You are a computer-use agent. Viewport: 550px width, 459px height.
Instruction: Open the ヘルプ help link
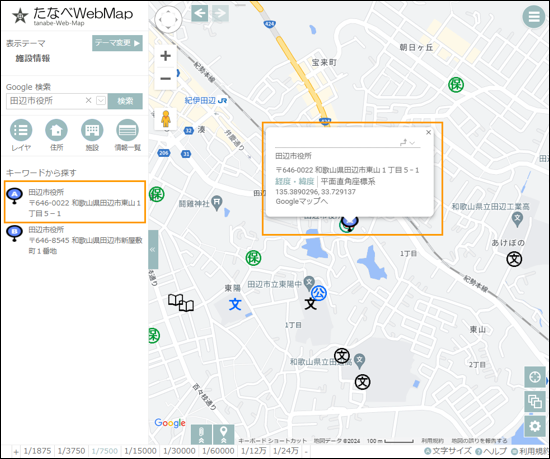(491, 451)
